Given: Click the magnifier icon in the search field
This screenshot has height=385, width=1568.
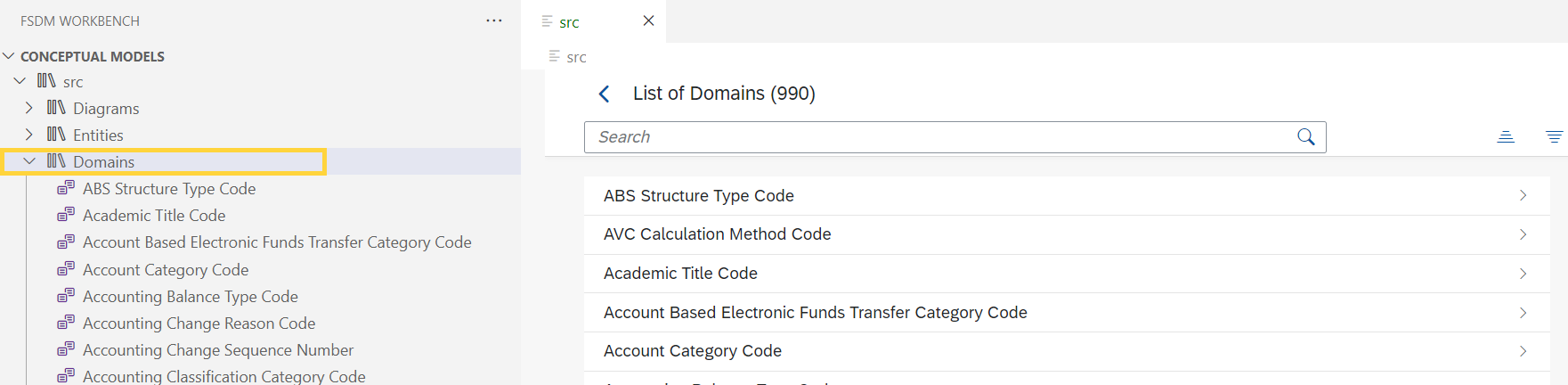Looking at the screenshot, I should (x=1305, y=137).
